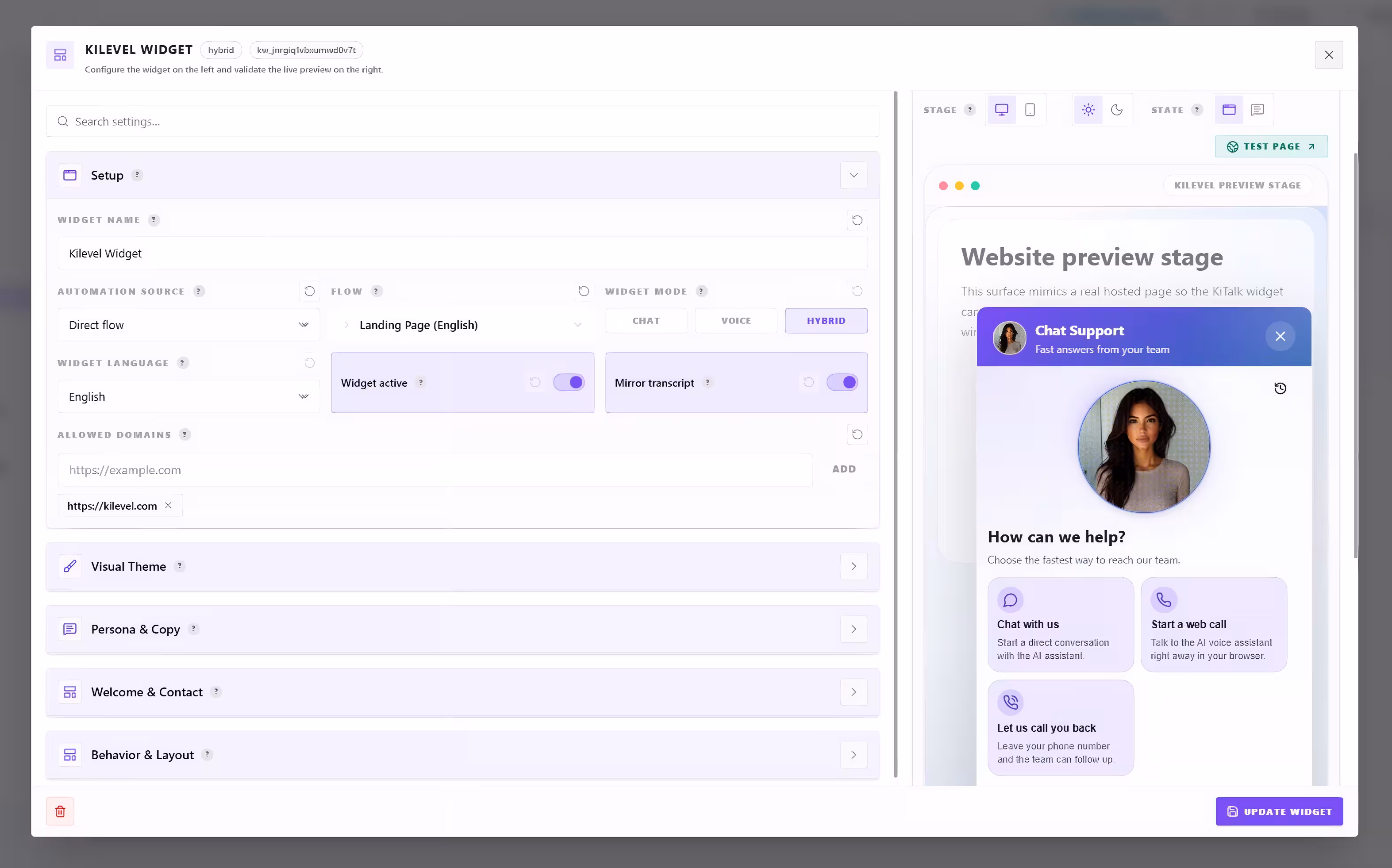The image size is (1392, 868).
Task: Reset the Flow selection
Action: 584,291
